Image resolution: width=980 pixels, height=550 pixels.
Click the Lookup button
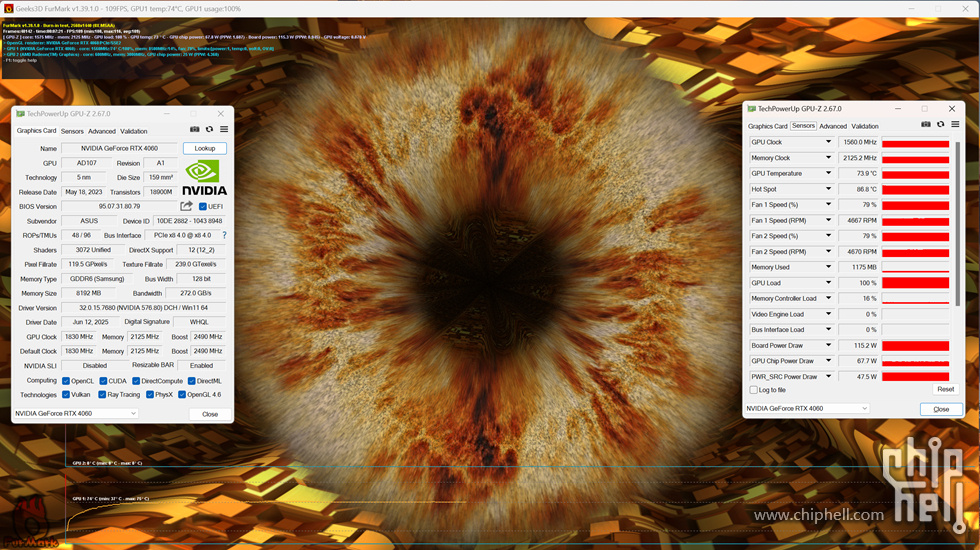click(204, 148)
